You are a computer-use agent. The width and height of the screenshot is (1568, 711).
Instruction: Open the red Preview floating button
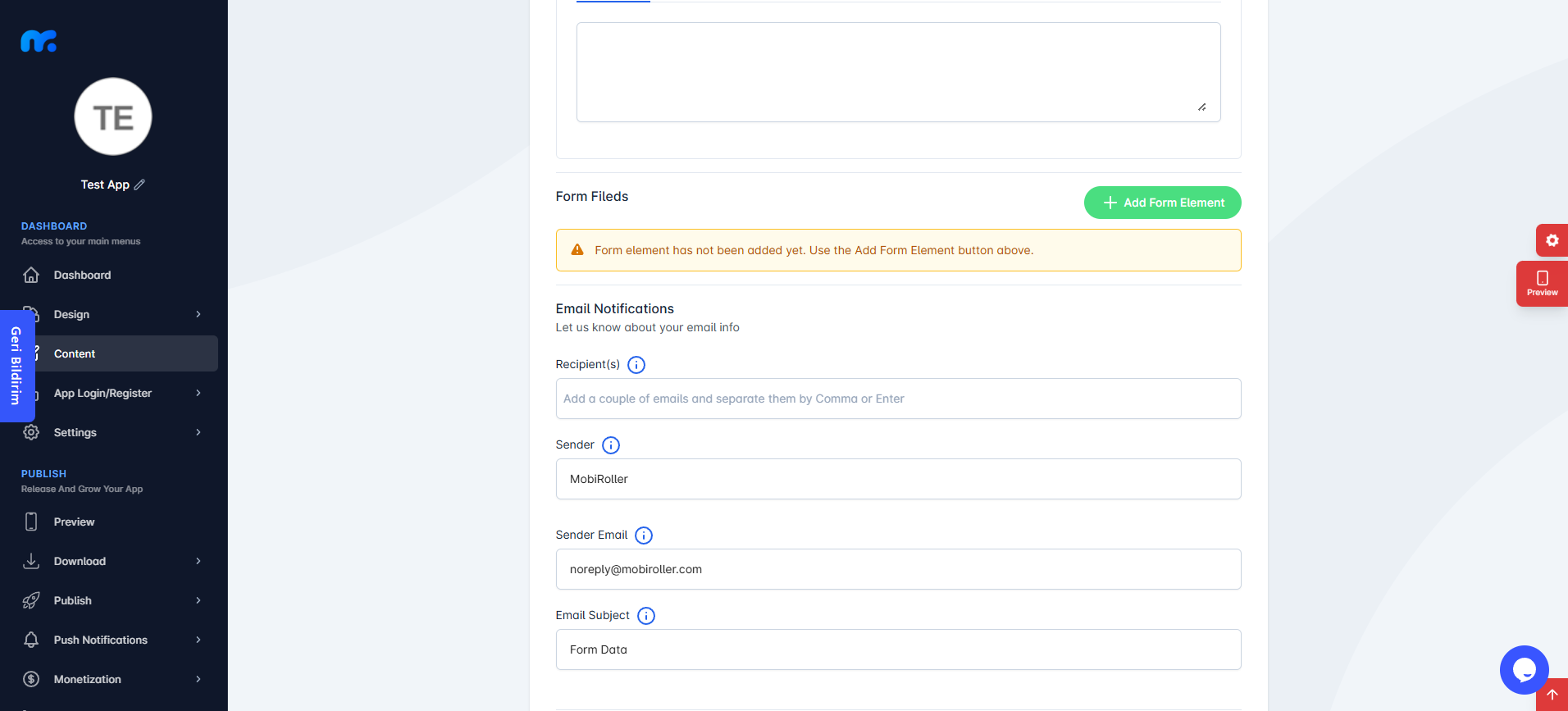[1542, 284]
